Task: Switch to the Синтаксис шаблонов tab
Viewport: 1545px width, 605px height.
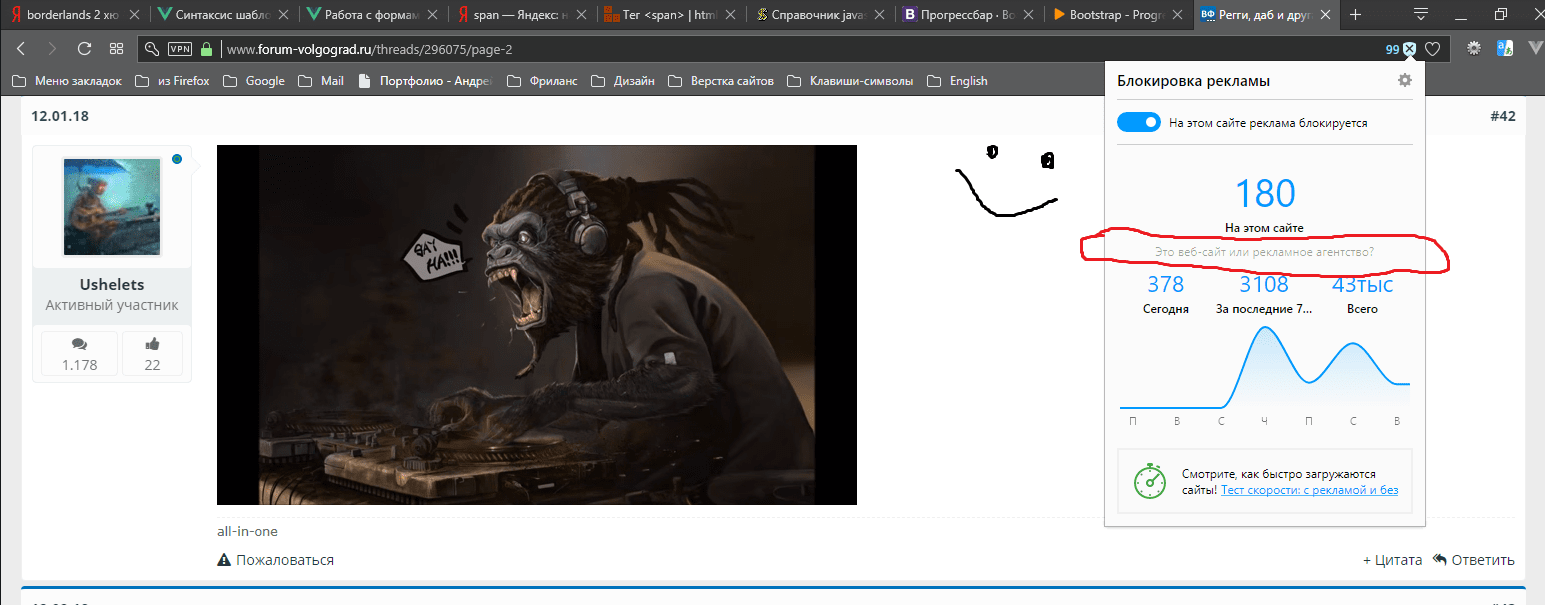Action: coord(224,15)
